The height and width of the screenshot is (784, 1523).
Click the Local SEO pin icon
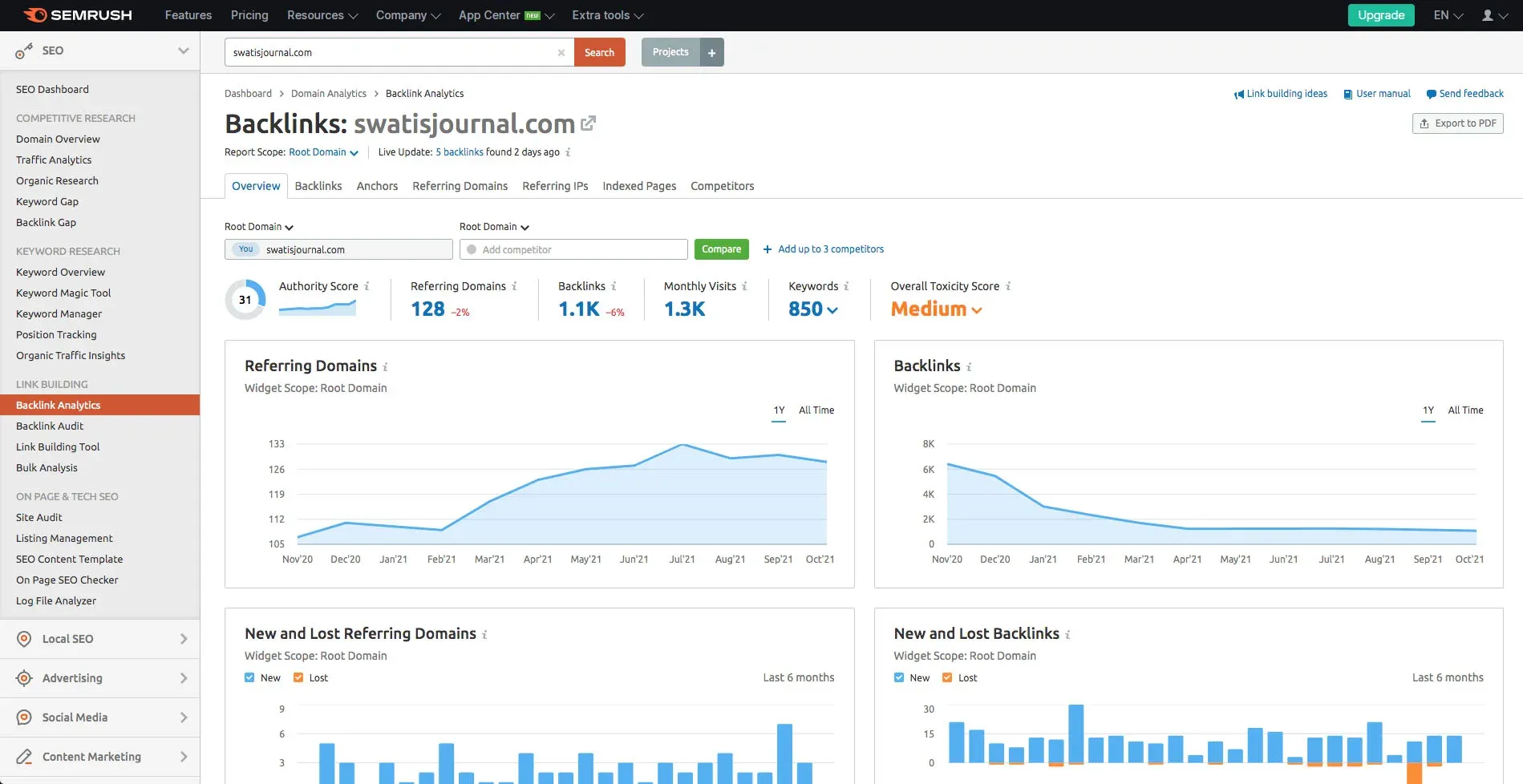25,639
